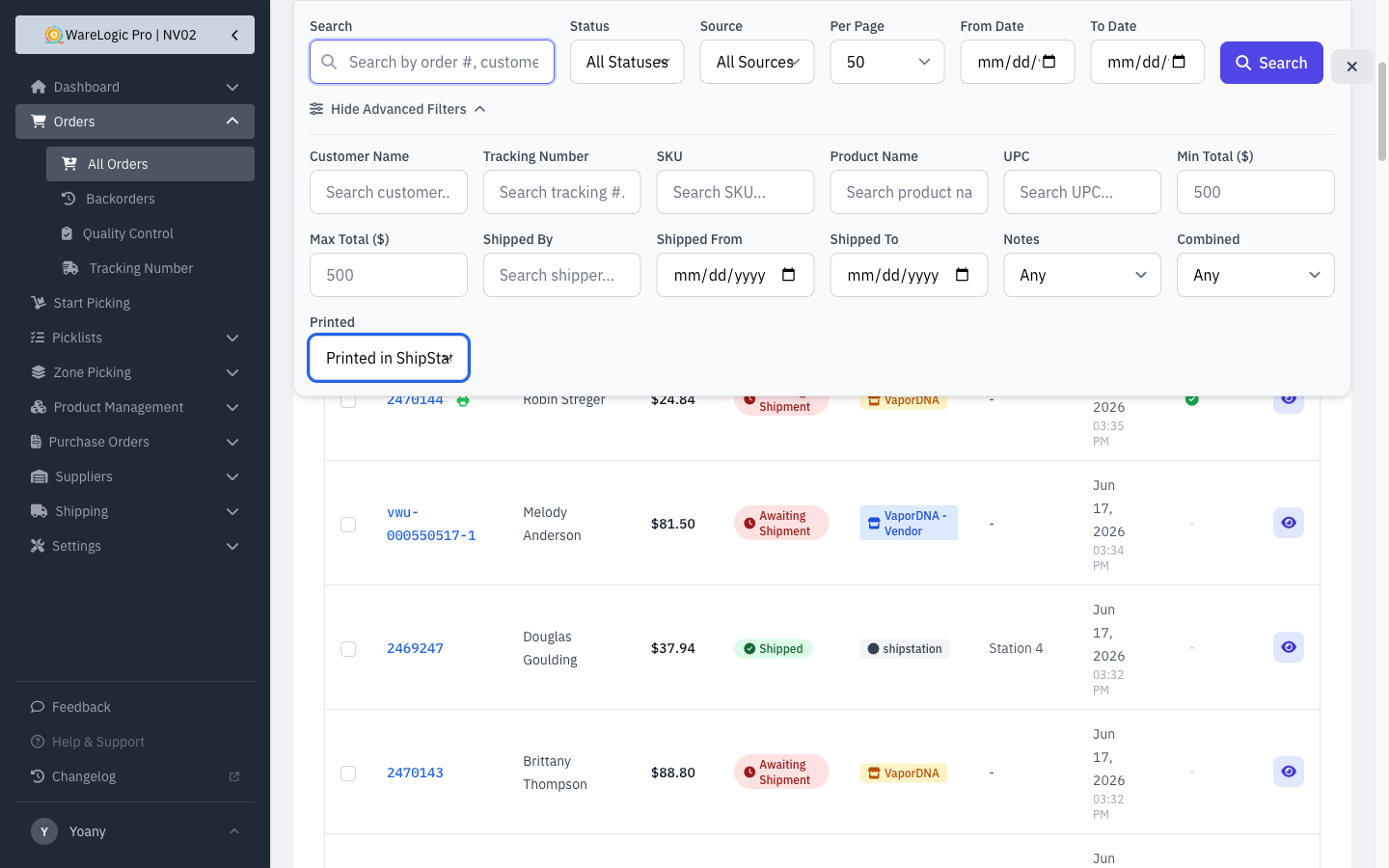Open the Feedback item
The height and width of the screenshot is (868, 1389).
(135, 707)
